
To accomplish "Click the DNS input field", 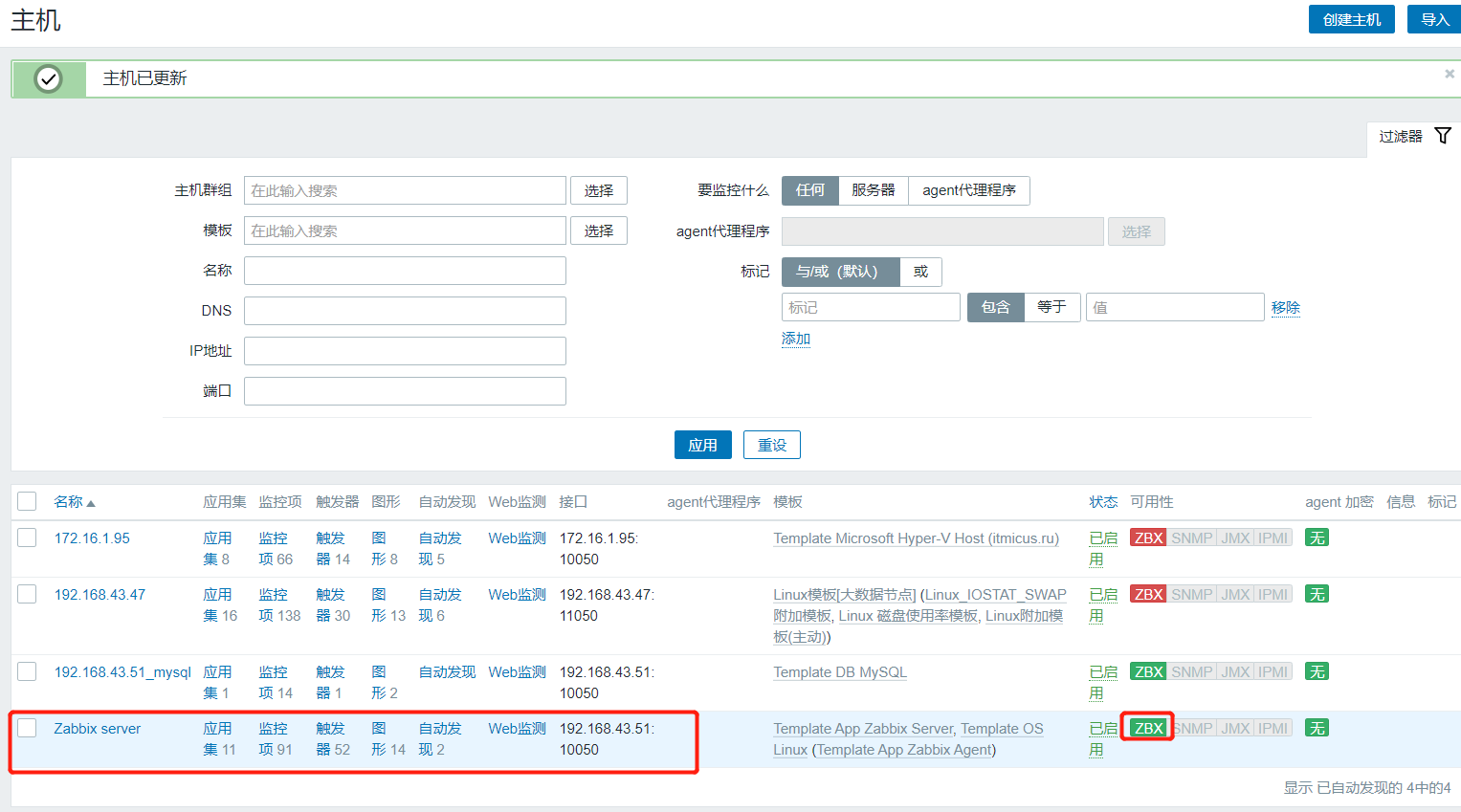I will pyautogui.click(x=405, y=311).
